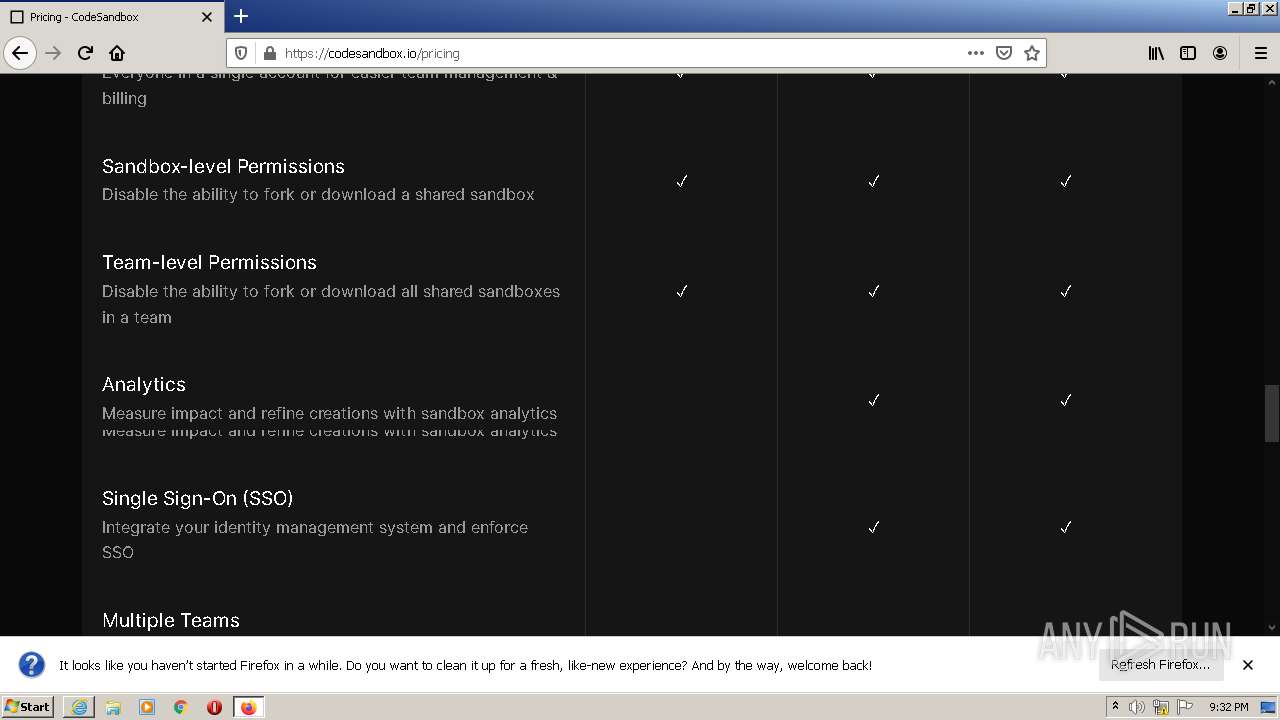Select the Pricing - CodeSandbox tab
The width and height of the screenshot is (1280, 720).
(x=111, y=17)
